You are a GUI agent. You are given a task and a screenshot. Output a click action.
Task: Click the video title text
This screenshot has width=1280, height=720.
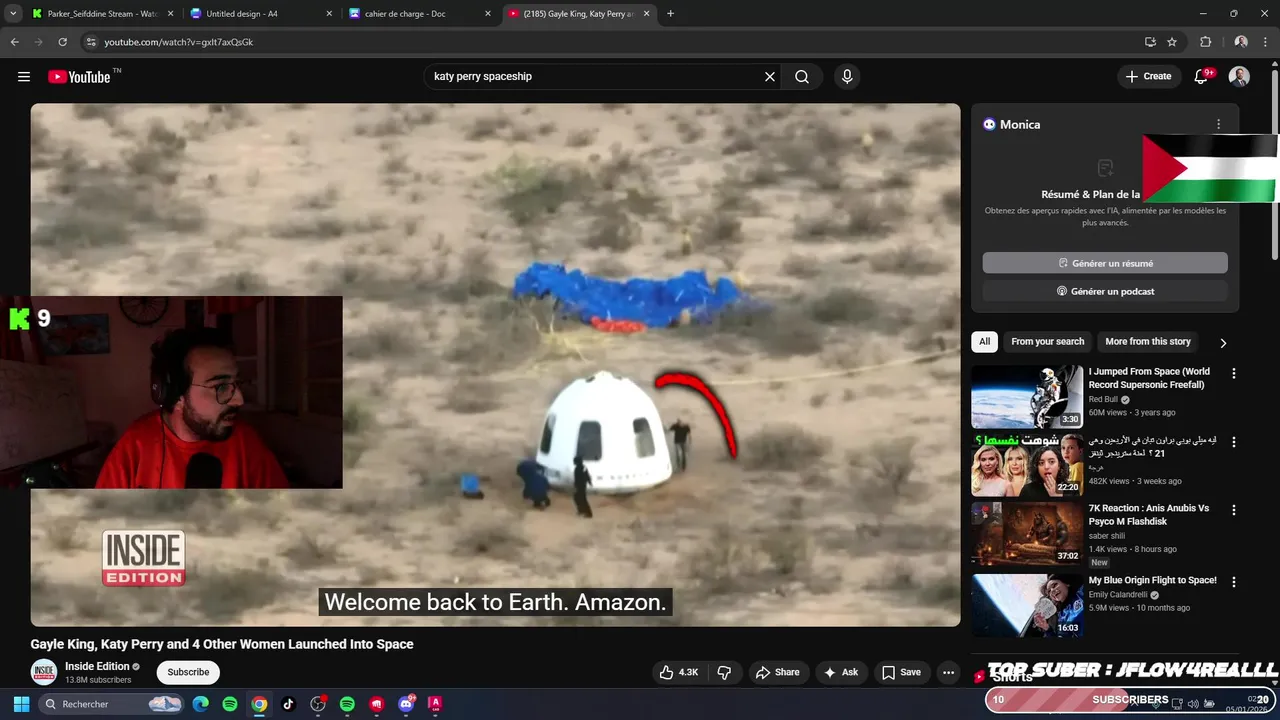222,644
